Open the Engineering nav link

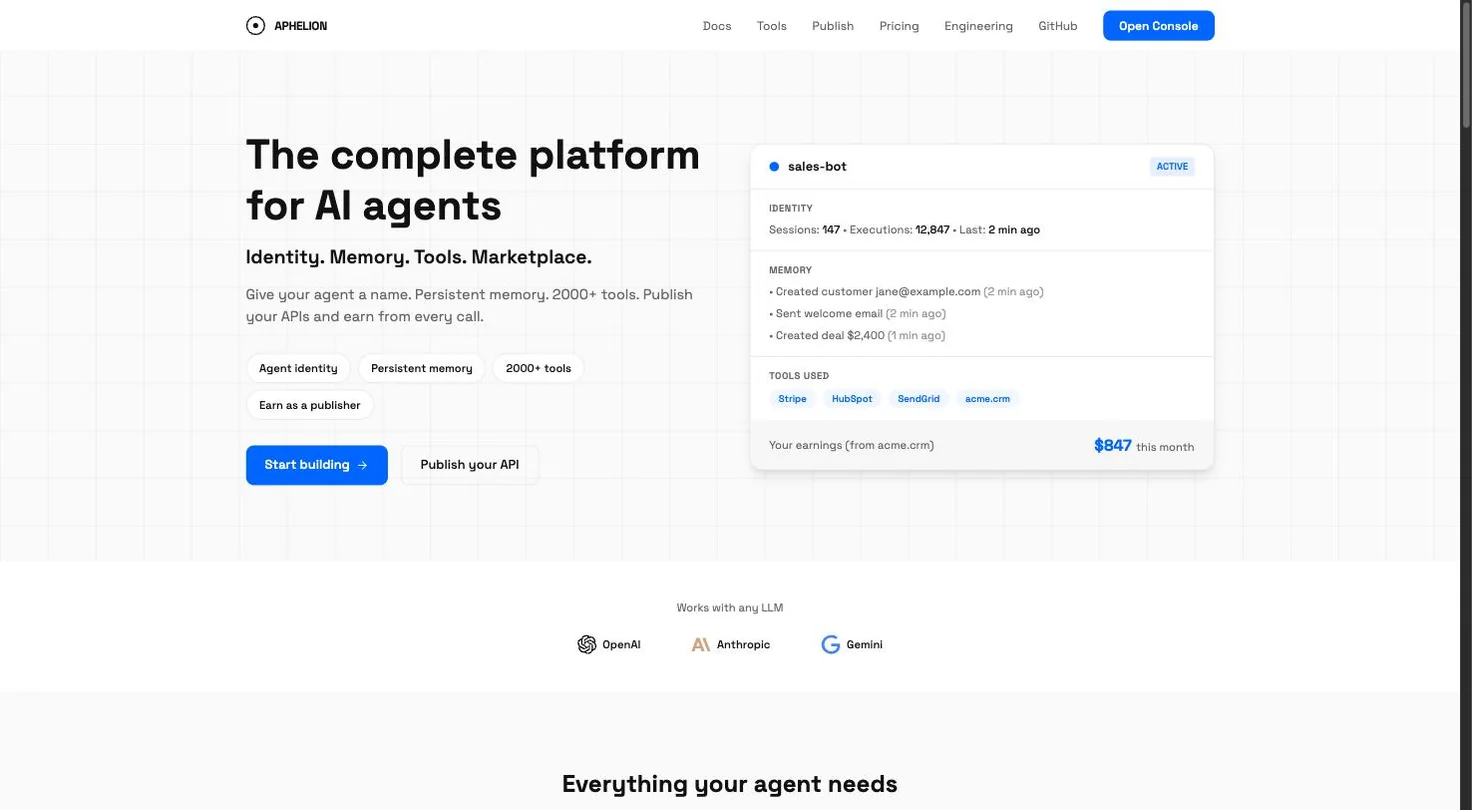pos(978,26)
